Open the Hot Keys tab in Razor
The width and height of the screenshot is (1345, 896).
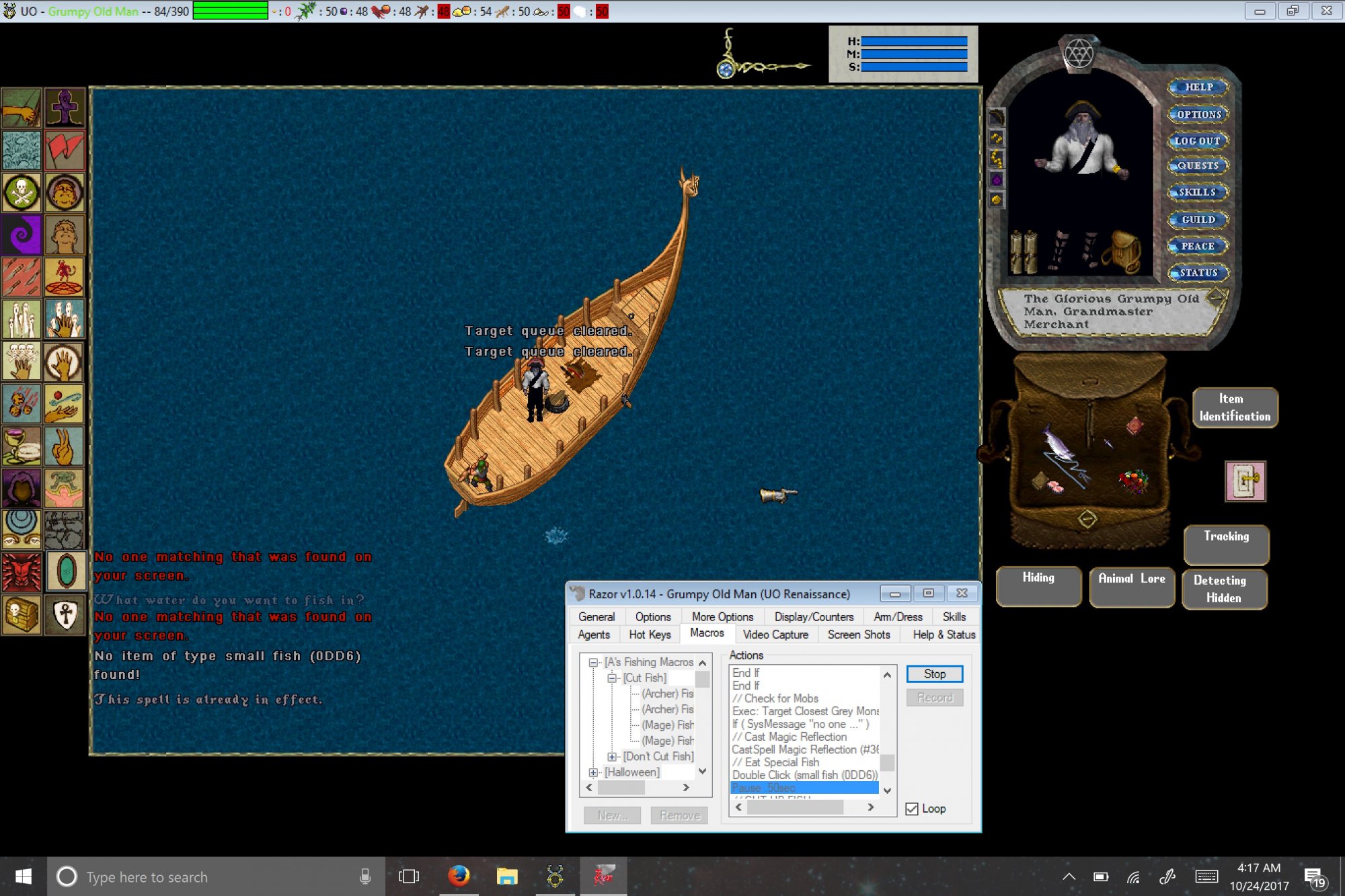[650, 634]
